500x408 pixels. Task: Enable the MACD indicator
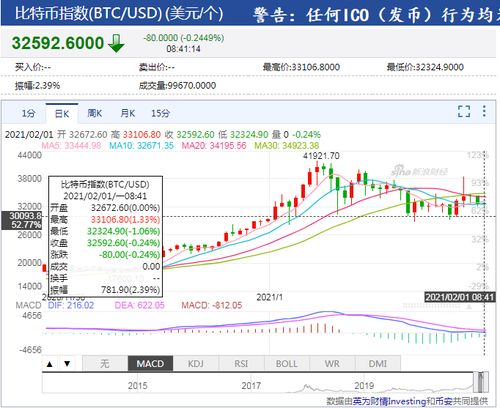coord(150,363)
